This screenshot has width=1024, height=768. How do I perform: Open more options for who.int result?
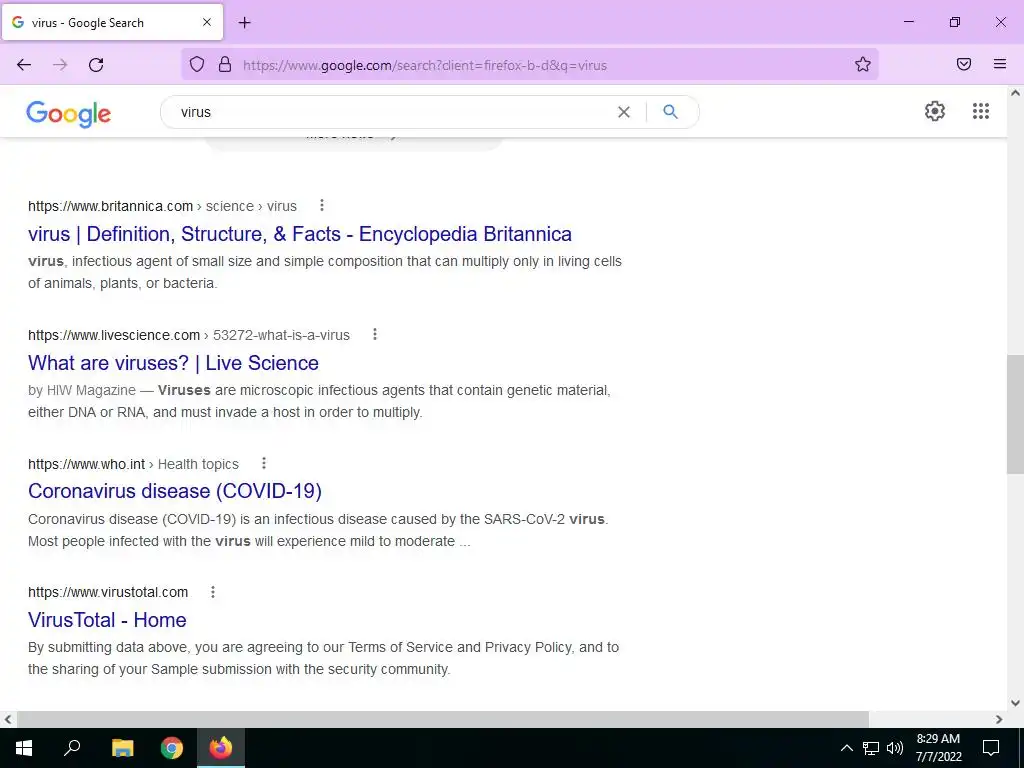[263, 463]
